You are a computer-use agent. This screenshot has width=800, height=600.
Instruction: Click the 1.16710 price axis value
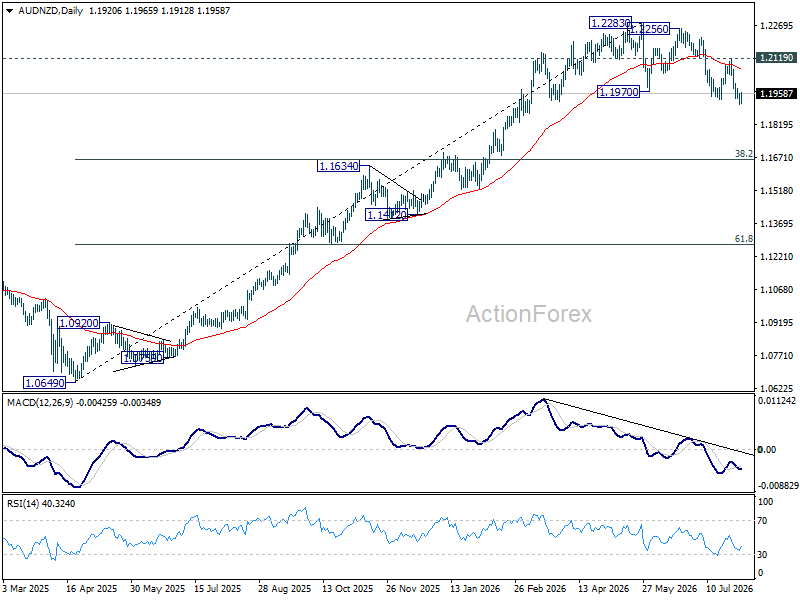pyautogui.click(x=777, y=158)
